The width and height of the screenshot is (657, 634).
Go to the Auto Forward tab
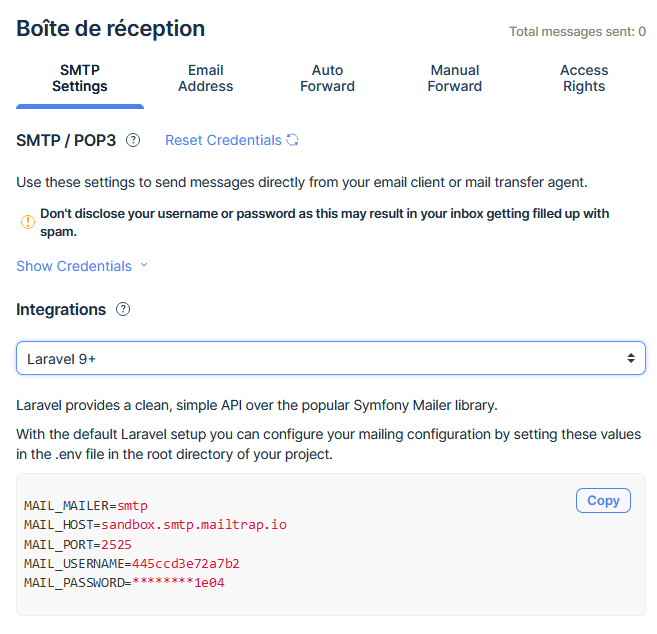click(x=327, y=78)
